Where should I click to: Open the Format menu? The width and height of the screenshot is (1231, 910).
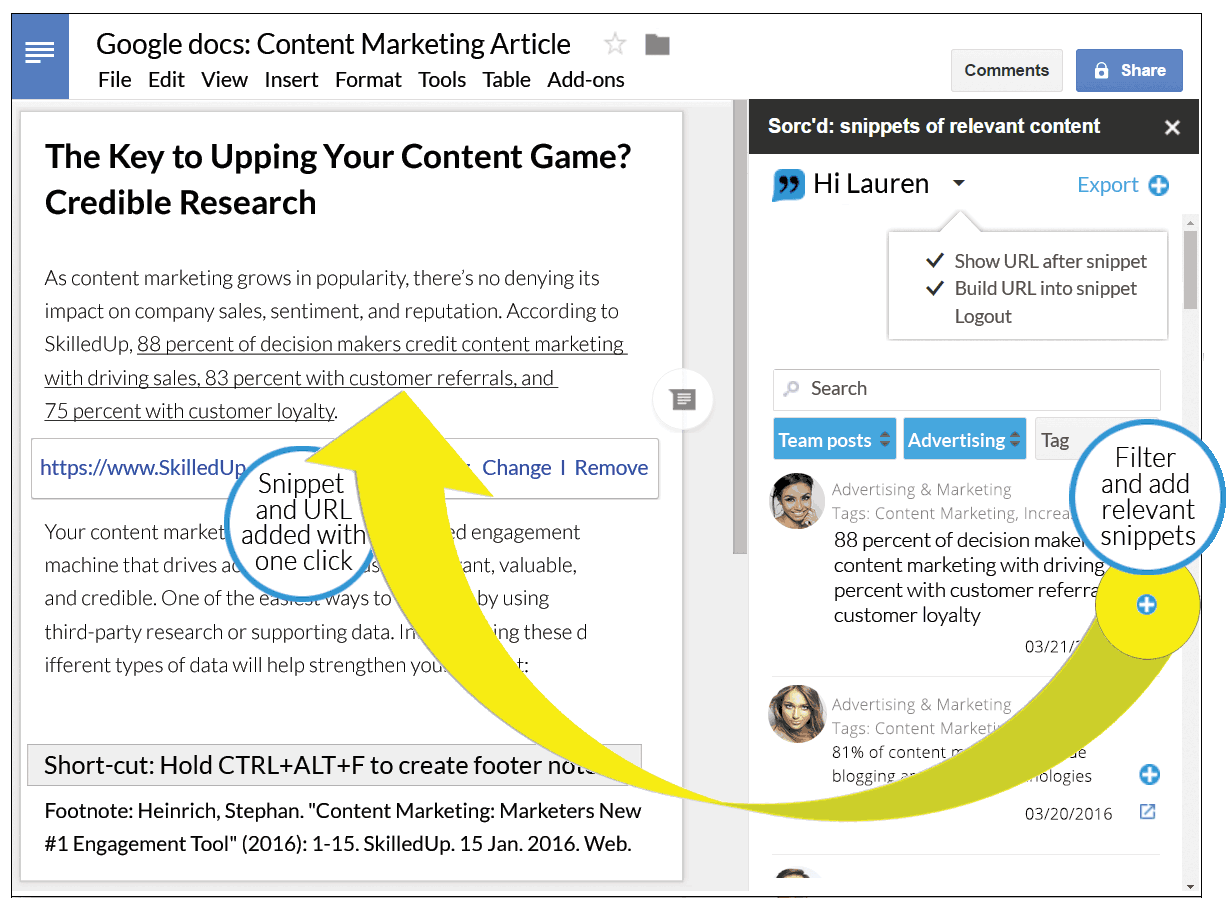[368, 80]
